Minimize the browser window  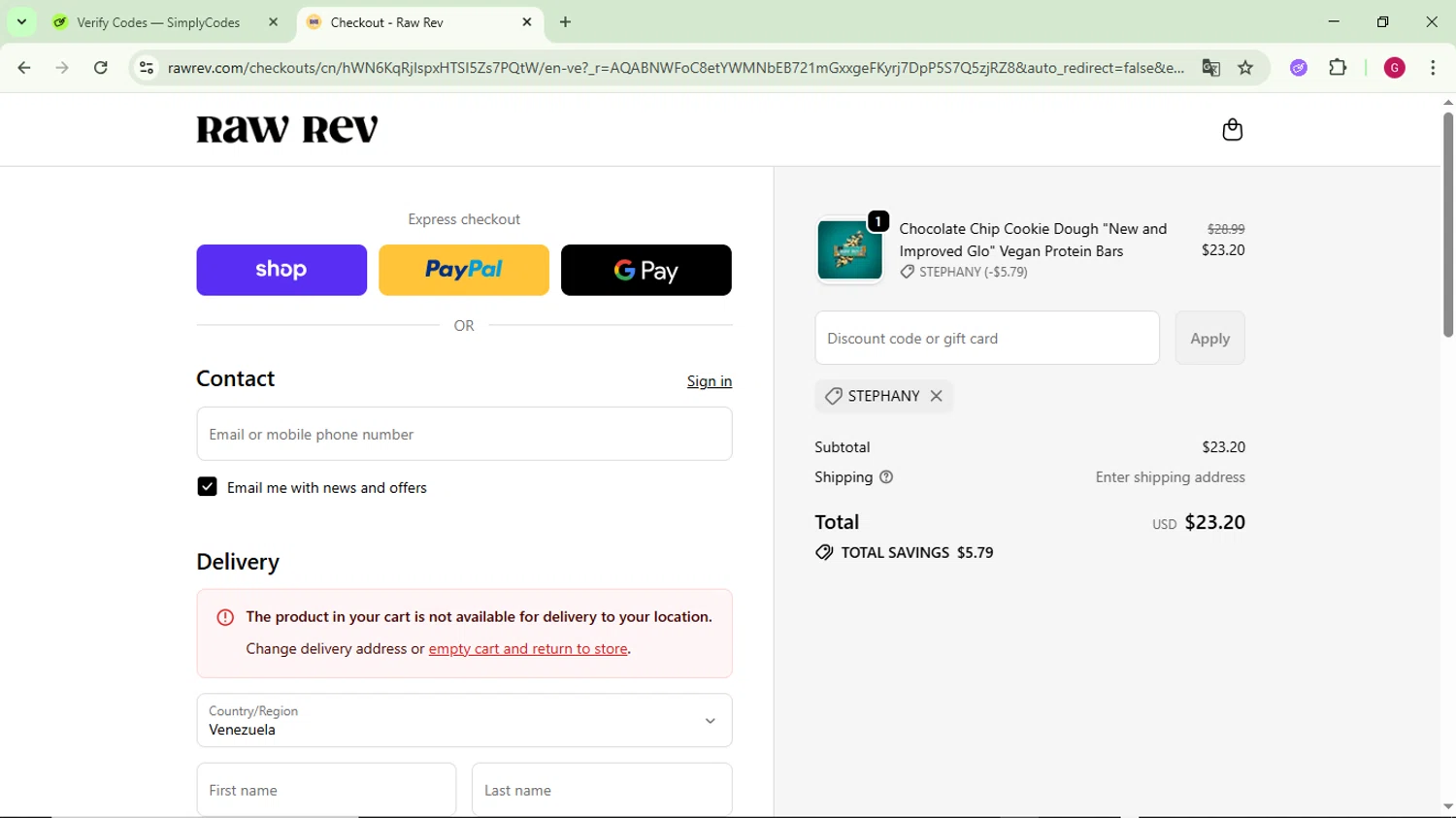click(x=1334, y=21)
